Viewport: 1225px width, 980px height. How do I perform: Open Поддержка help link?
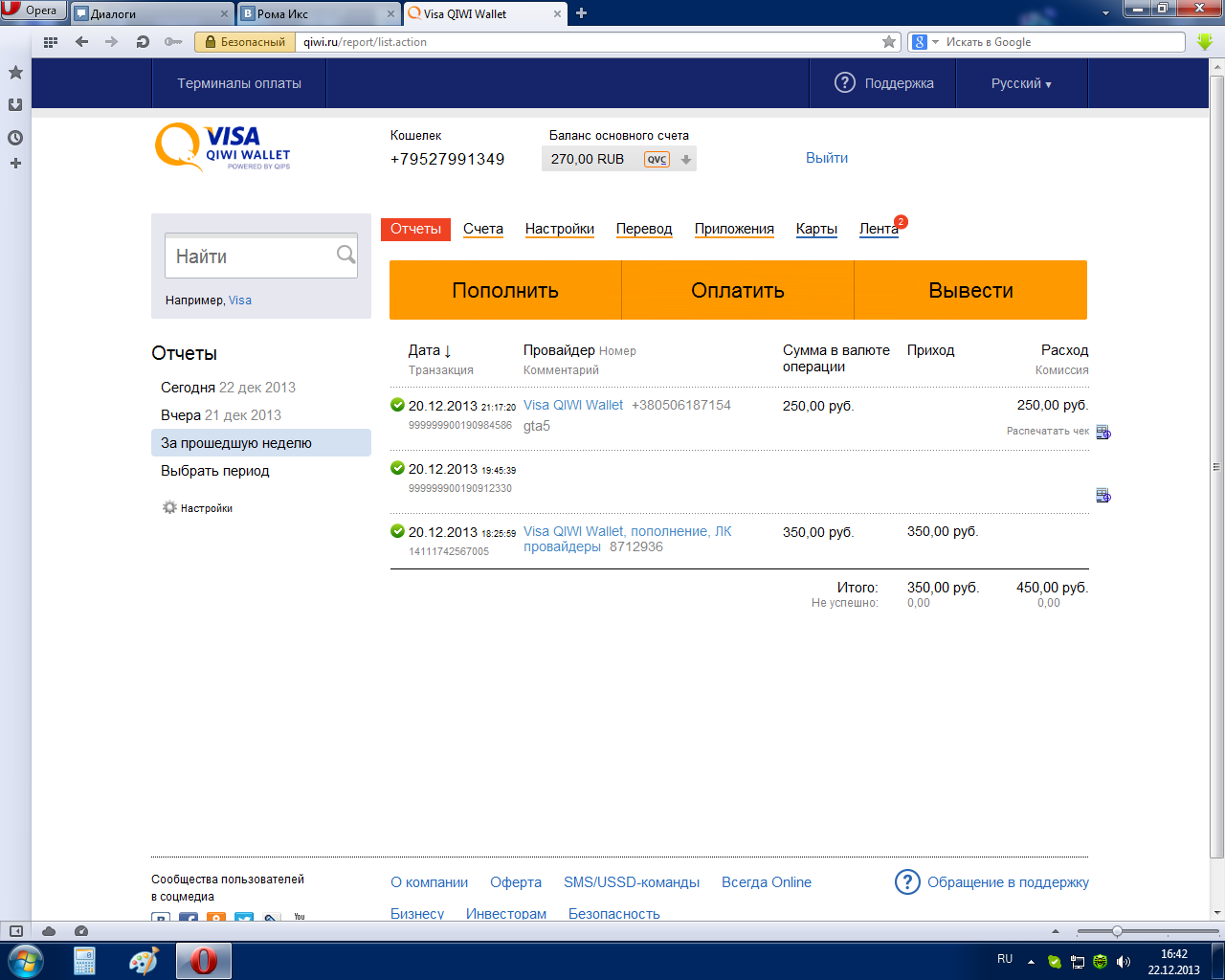[884, 83]
